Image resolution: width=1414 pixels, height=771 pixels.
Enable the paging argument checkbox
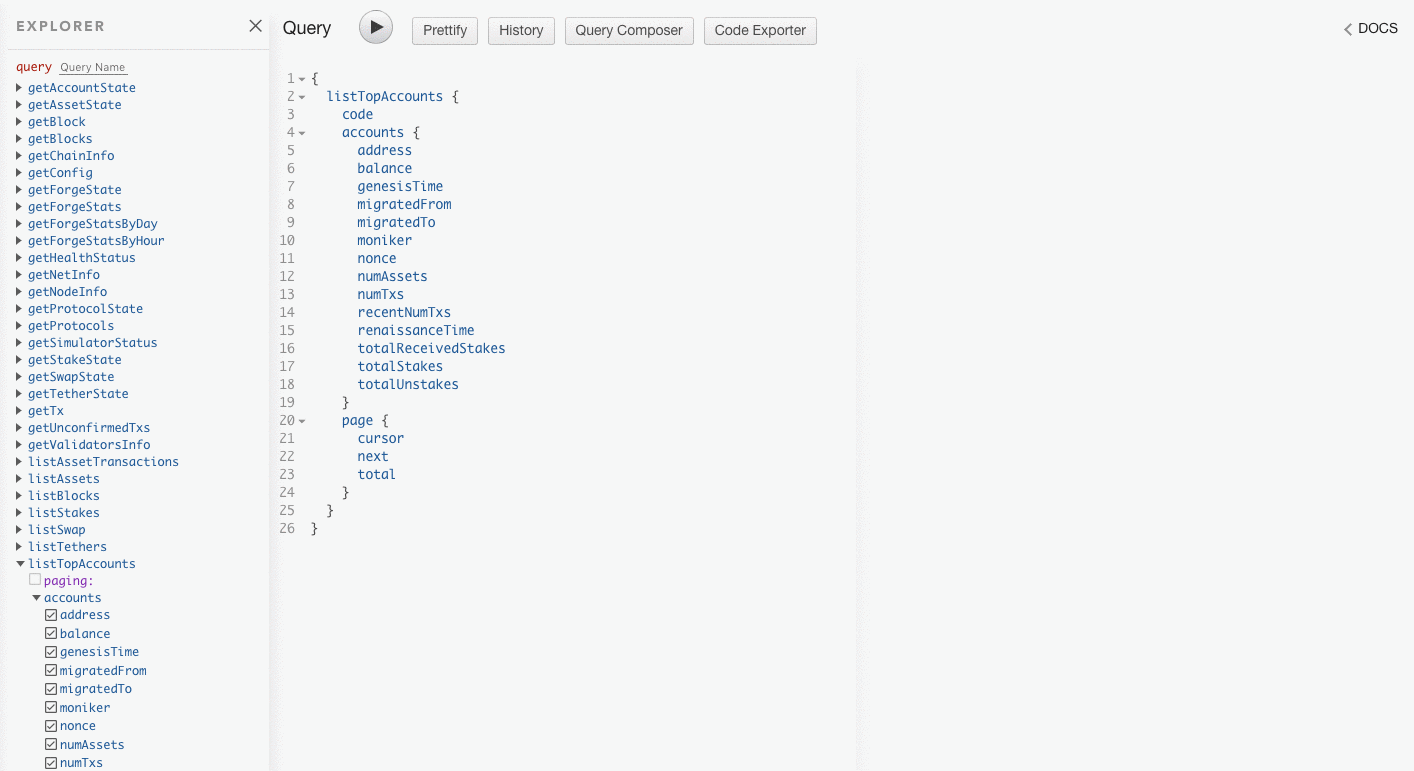coord(35,580)
